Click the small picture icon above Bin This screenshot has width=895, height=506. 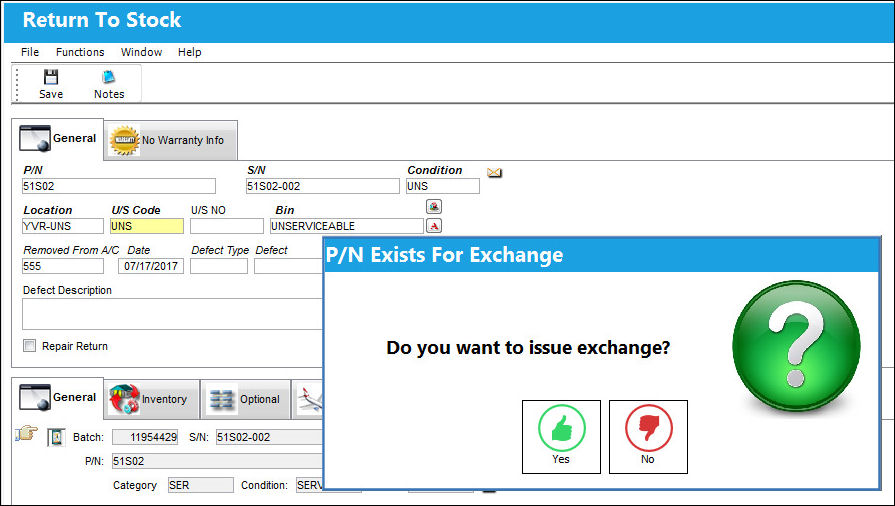[434, 207]
